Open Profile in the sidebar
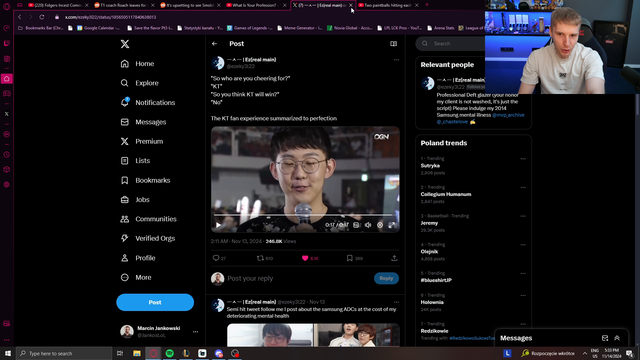This screenshot has height=360, width=640. click(x=138, y=258)
